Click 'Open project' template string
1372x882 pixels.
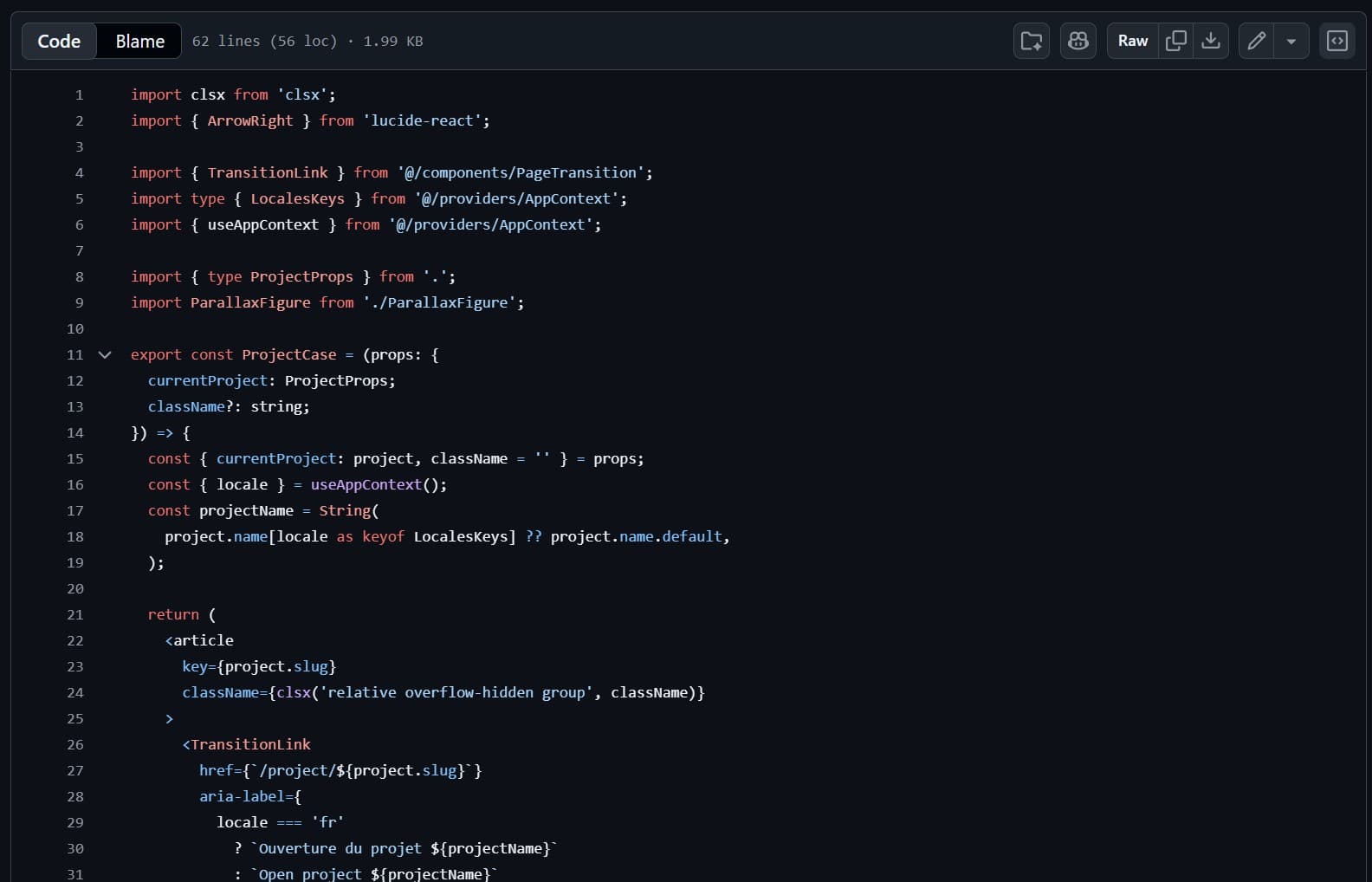[374, 873]
